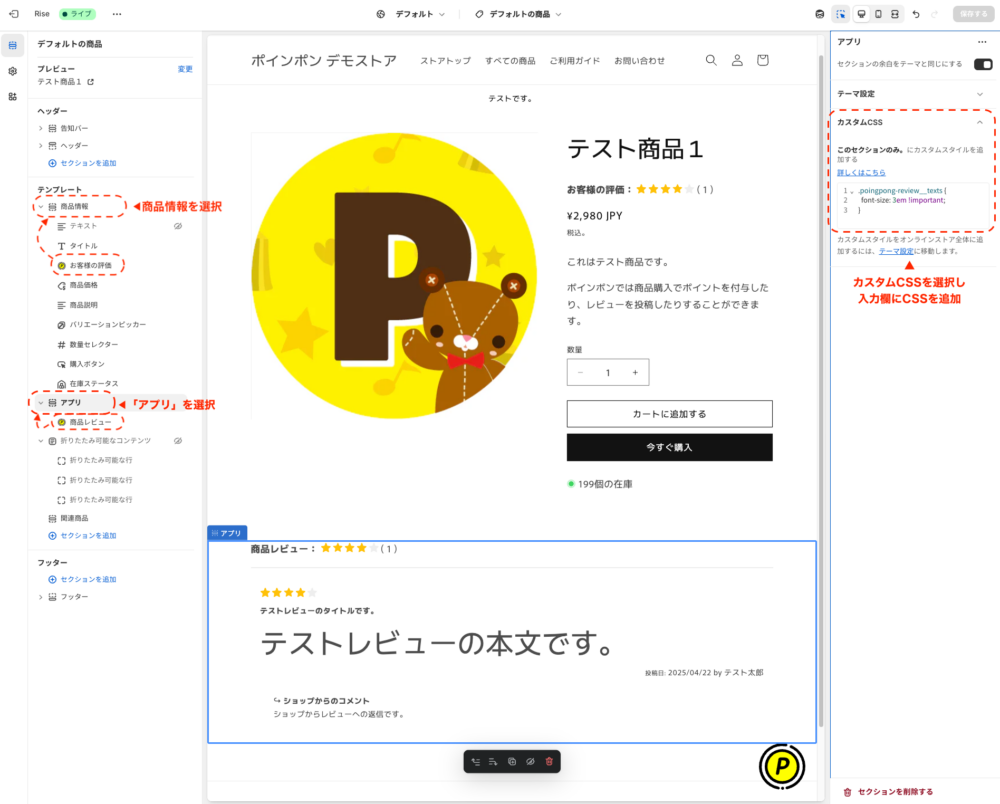Click the 今すぐ購入 button
1000x804 pixels.
click(x=670, y=447)
